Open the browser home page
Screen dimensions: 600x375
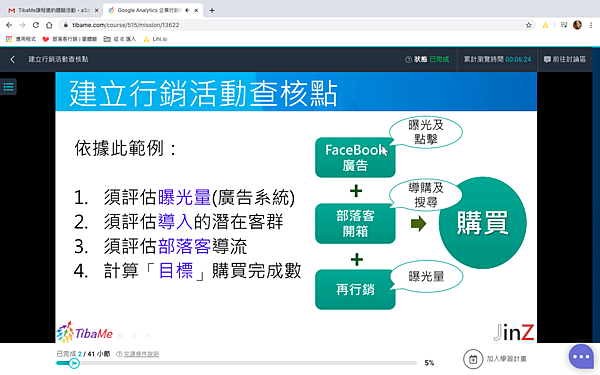pyautogui.click(x=49, y=25)
